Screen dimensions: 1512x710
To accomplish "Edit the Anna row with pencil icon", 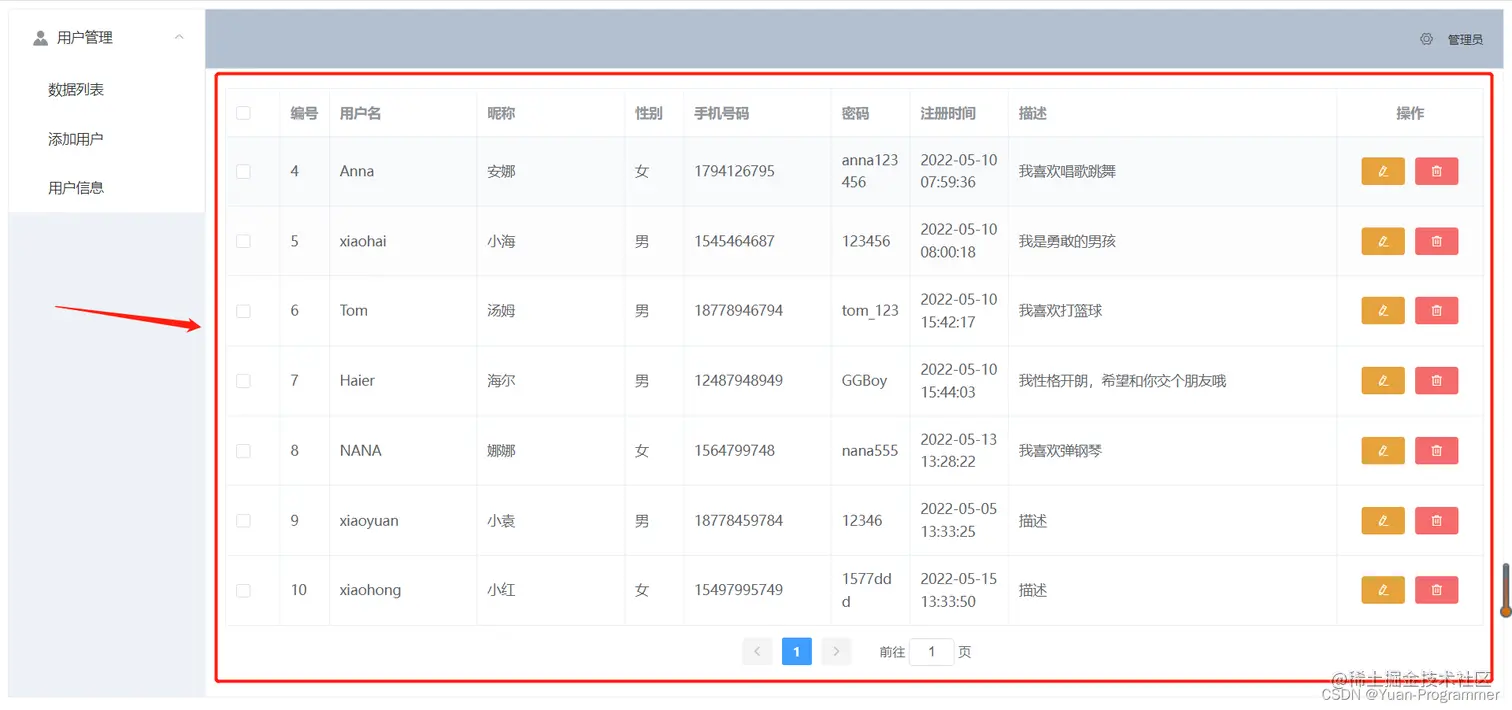I will point(1383,171).
